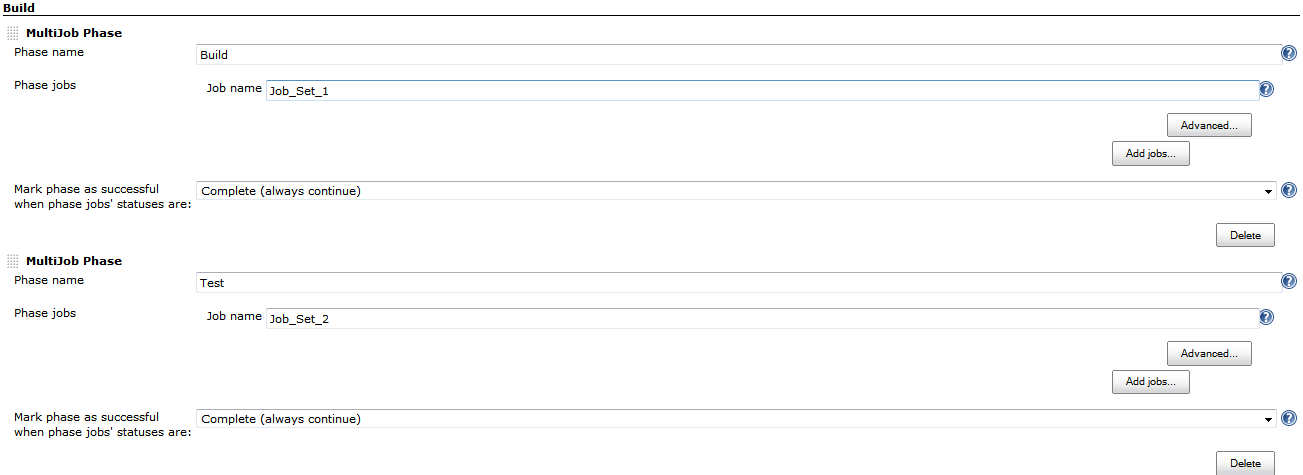The width and height of the screenshot is (1303, 475).
Task: Open help for Test phase status dropdown
Action: click(x=1289, y=418)
